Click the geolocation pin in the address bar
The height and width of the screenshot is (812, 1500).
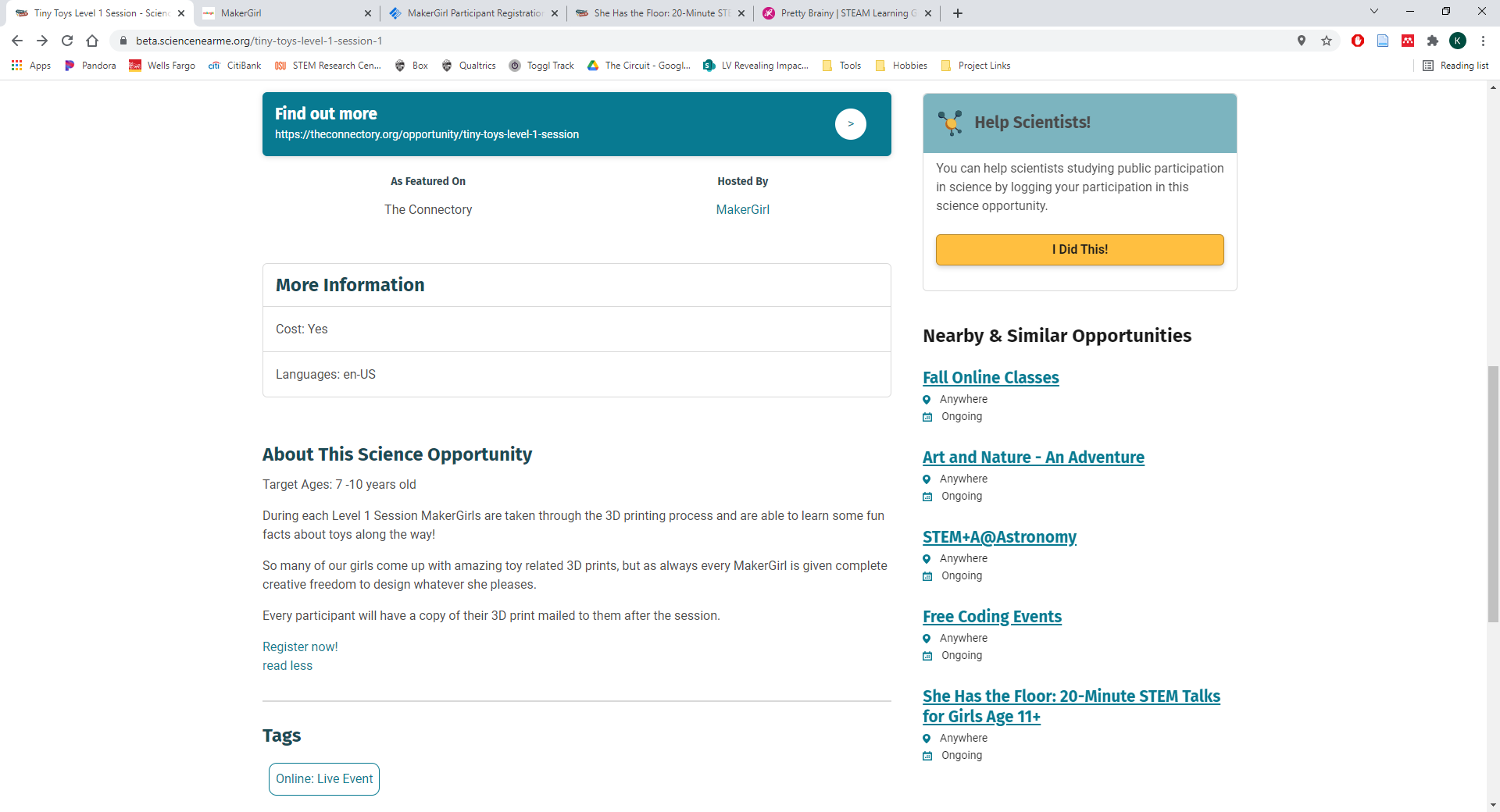(1302, 41)
